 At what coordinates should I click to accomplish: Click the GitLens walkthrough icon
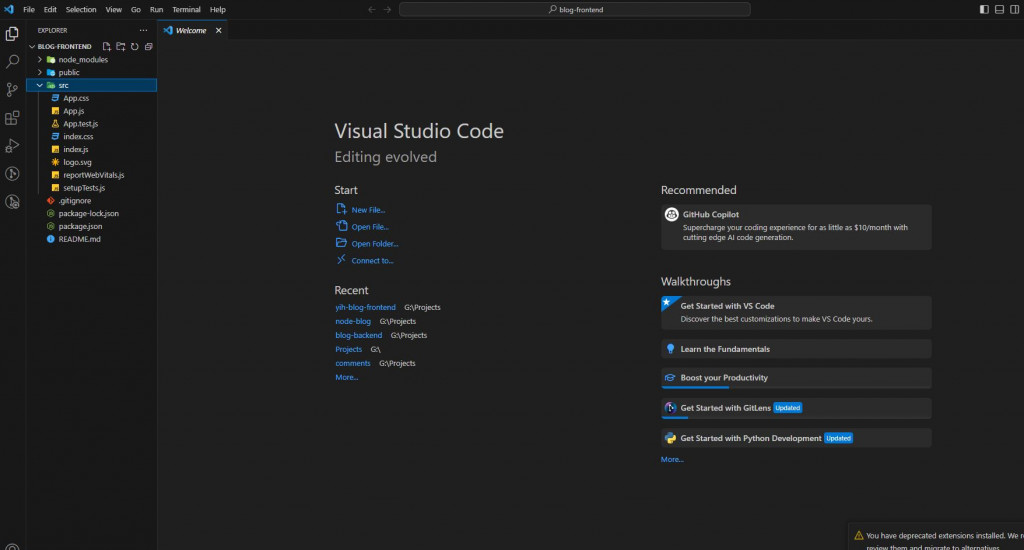pos(670,408)
